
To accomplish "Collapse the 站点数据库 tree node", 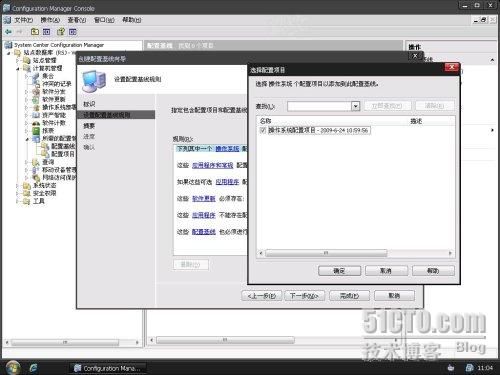I will (9, 53).
